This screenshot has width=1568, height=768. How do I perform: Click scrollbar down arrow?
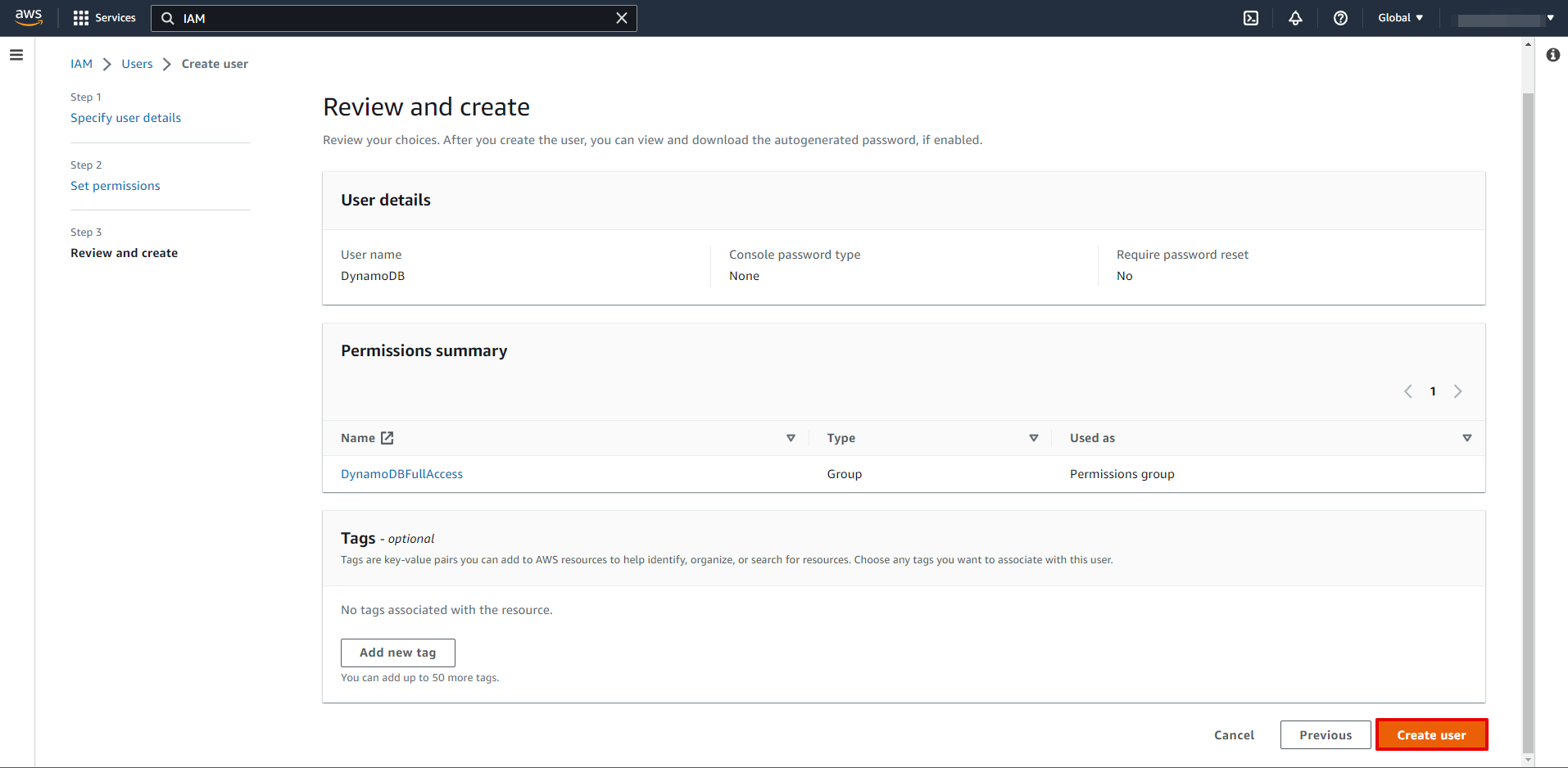pos(1528,760)
